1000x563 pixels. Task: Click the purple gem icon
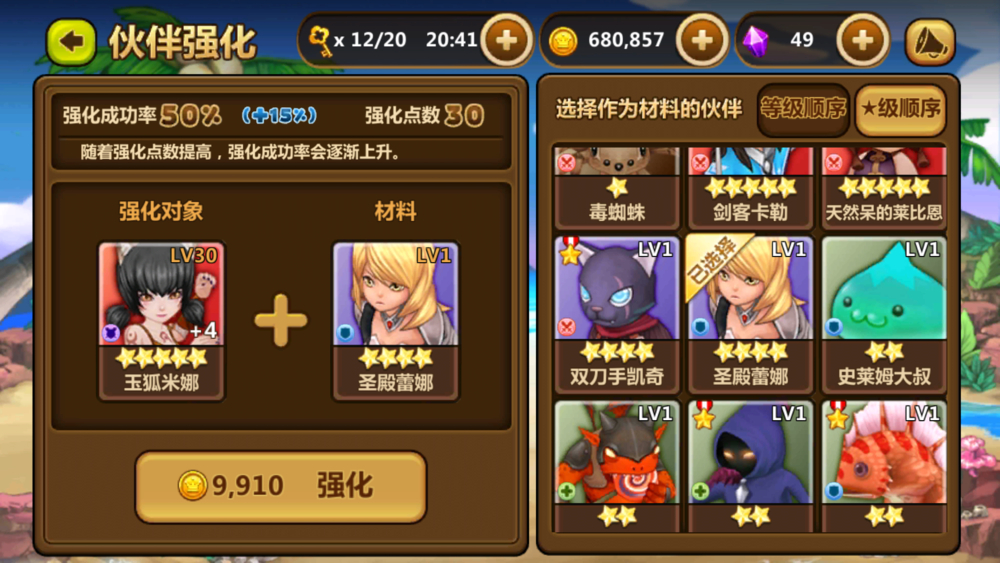756,41
